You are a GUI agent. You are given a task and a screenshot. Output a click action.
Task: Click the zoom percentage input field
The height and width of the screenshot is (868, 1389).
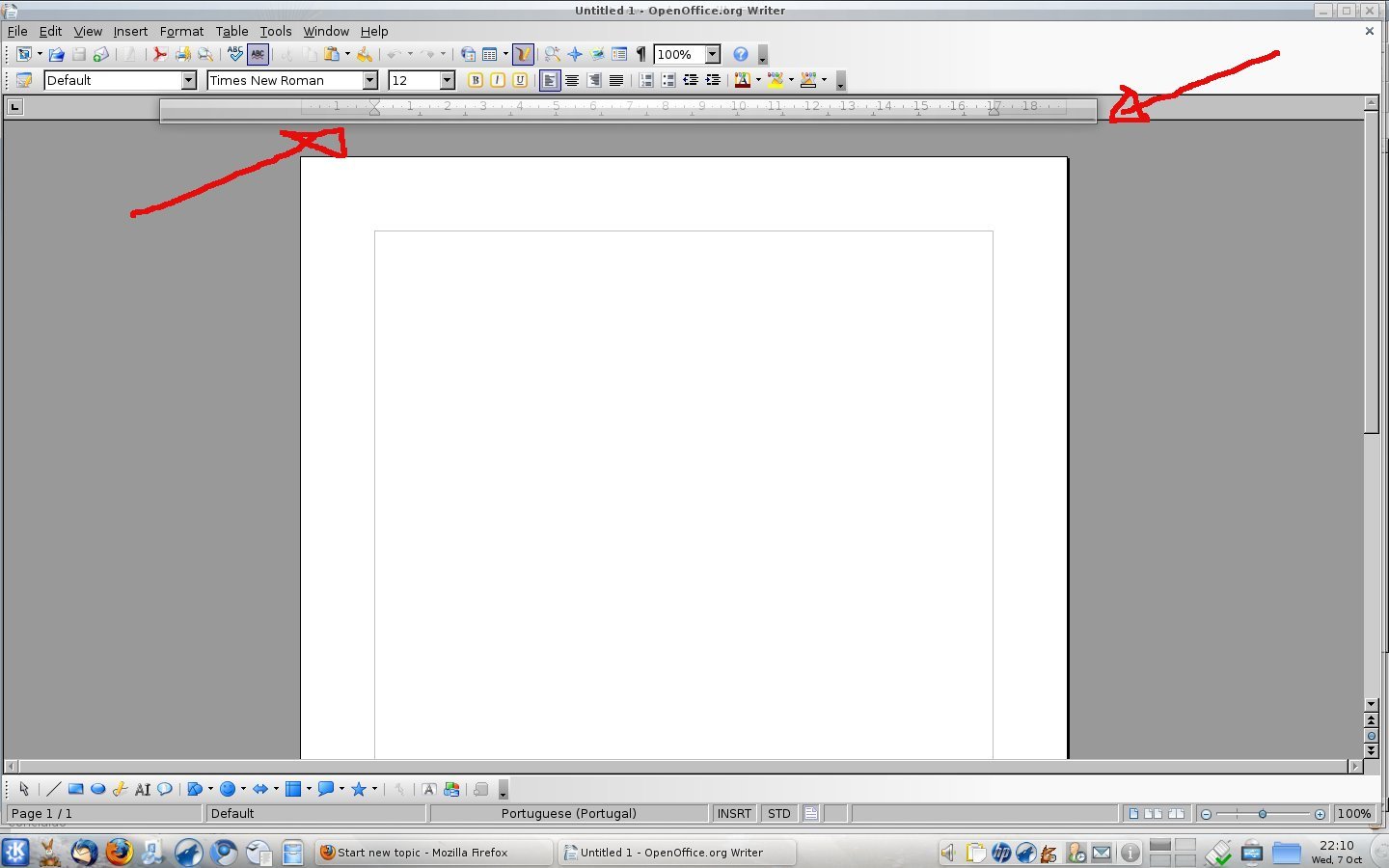(673, 55)
